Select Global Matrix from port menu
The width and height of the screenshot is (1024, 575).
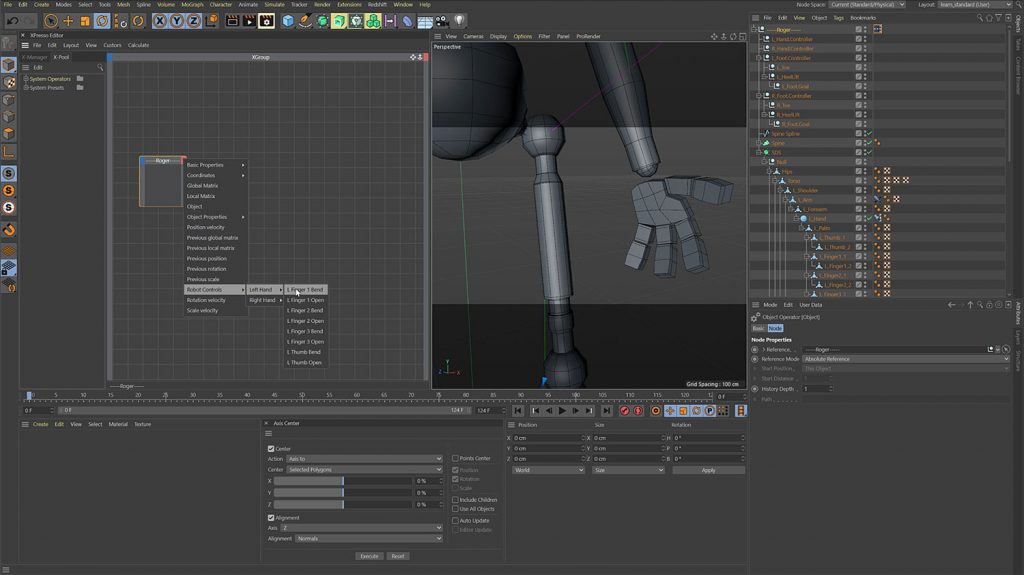(202, 186)
